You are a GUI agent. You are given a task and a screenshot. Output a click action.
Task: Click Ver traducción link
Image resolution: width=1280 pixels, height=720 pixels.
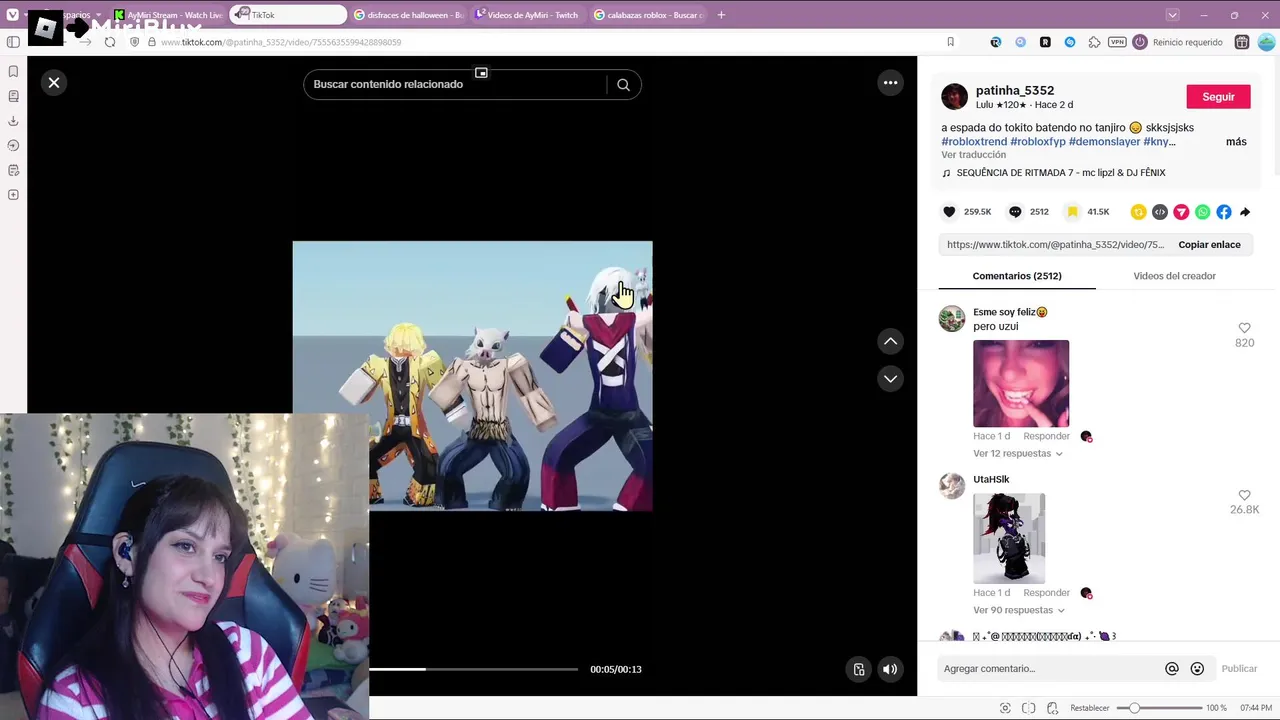(x=973, y=155)
